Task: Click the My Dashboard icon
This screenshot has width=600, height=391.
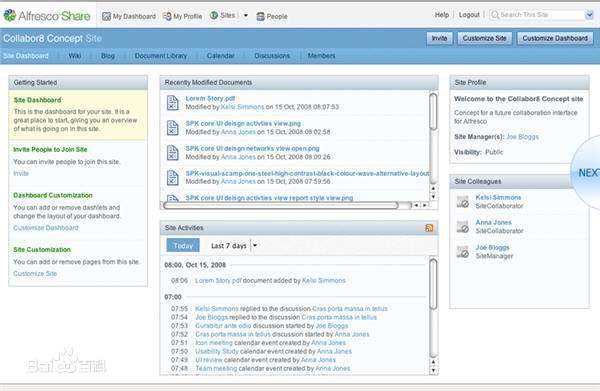Action: coord(106,16)
